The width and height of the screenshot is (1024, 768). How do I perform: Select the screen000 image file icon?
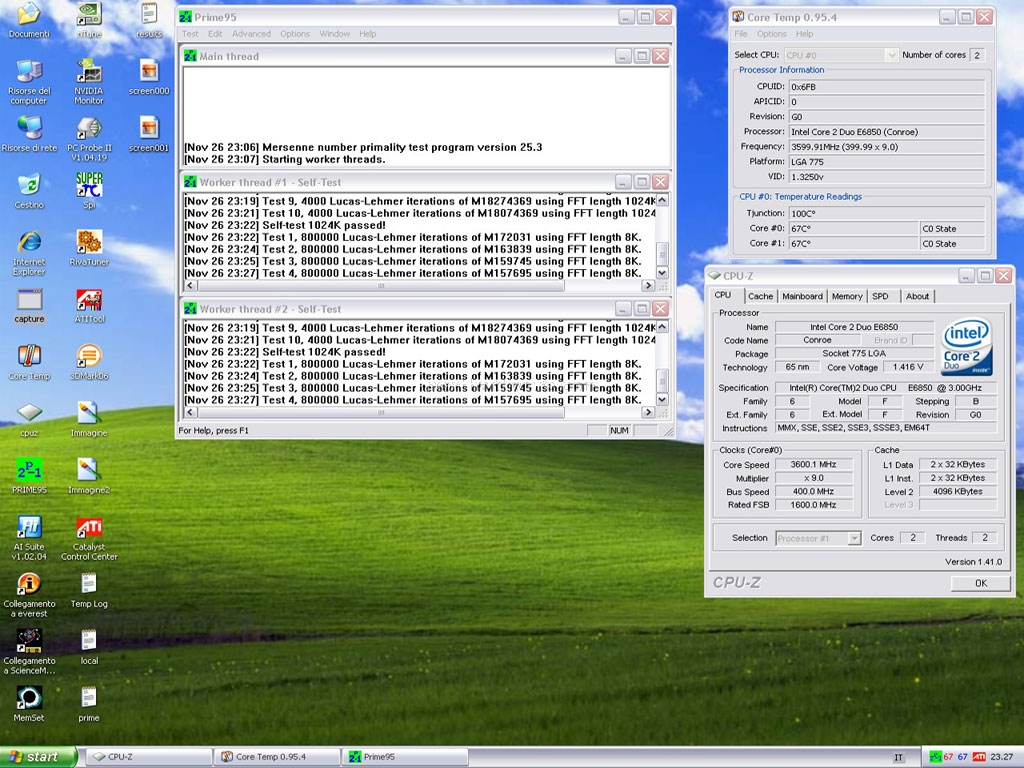pos(149,78)
